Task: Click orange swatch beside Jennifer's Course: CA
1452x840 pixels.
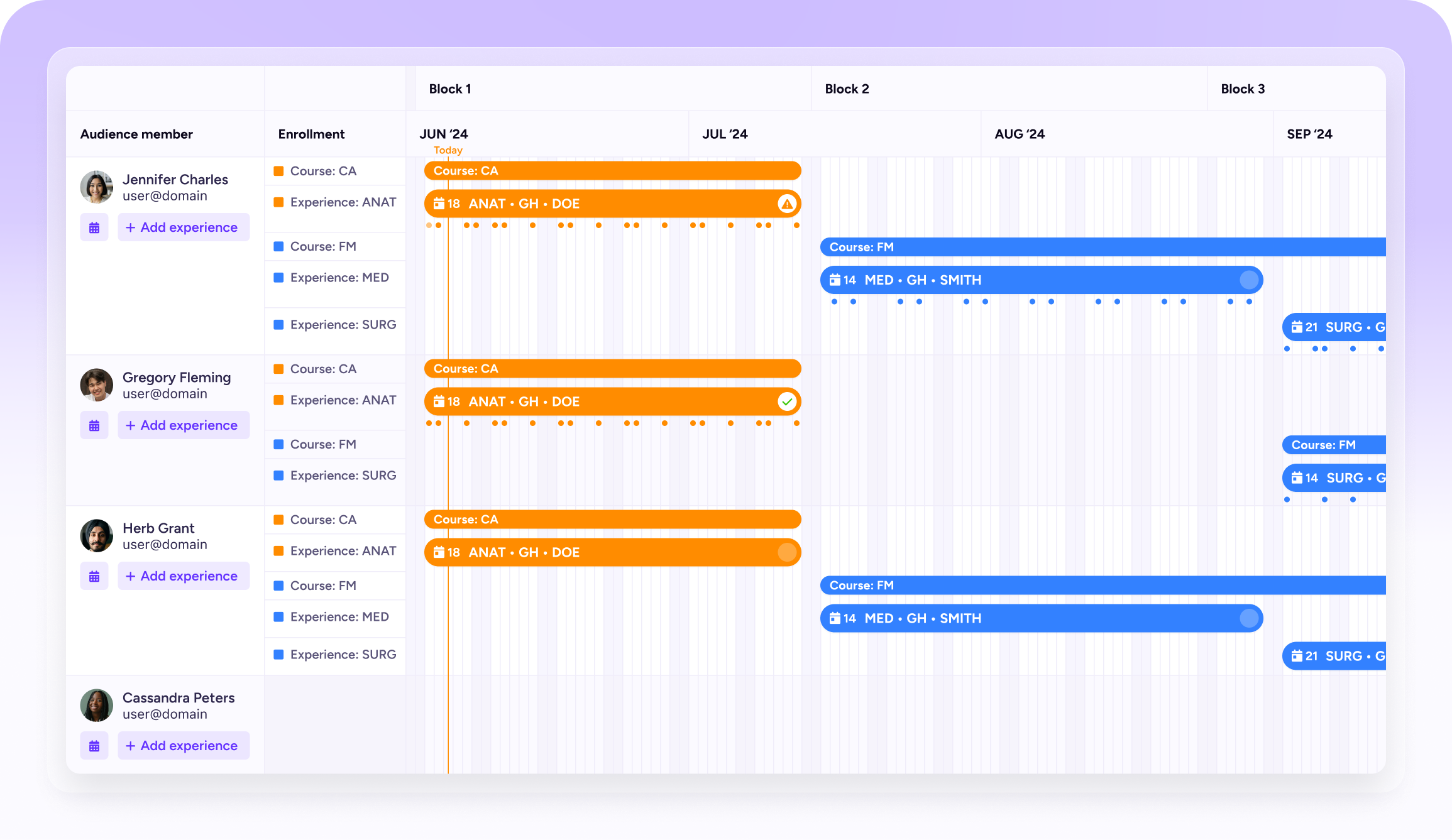Action: pyautogui.click(x=279, y=171)
